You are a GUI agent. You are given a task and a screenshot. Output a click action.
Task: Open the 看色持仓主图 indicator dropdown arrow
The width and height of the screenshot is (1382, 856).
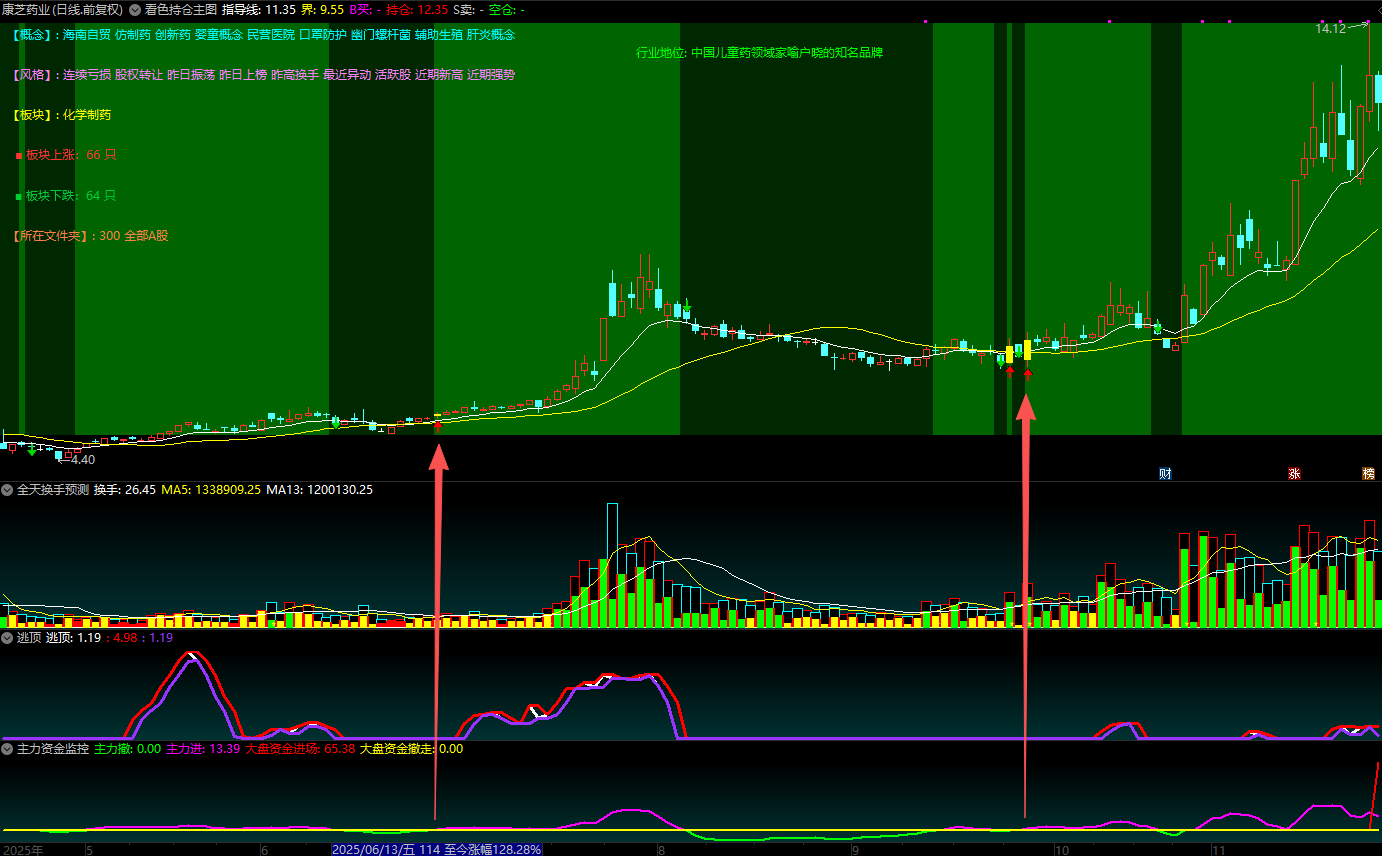point(135,10)
